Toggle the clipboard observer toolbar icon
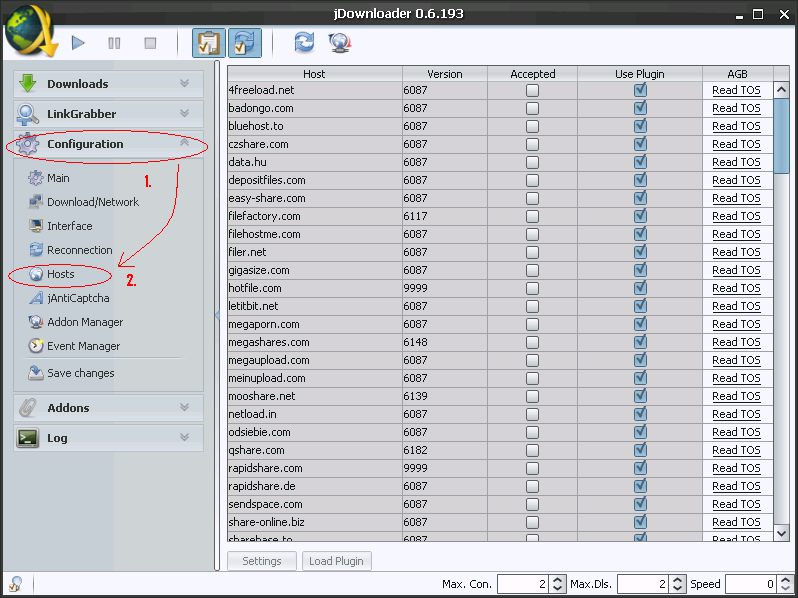The height and width of the screenshot is (598, 798). (x=209, y=43)
